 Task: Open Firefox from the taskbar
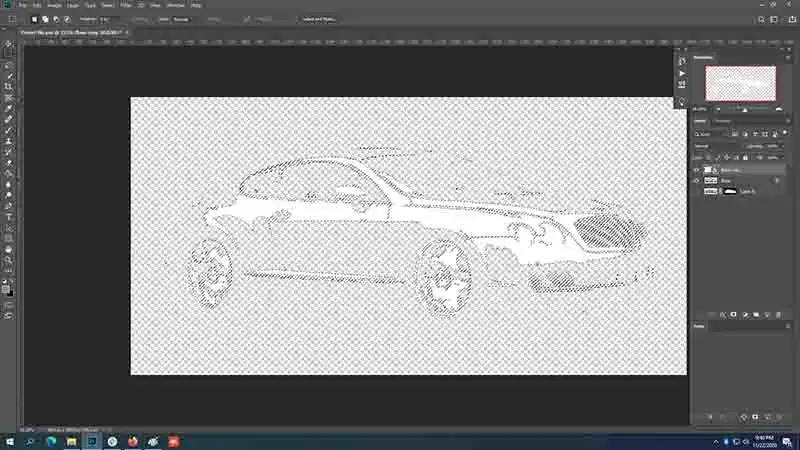coord(133,441)
